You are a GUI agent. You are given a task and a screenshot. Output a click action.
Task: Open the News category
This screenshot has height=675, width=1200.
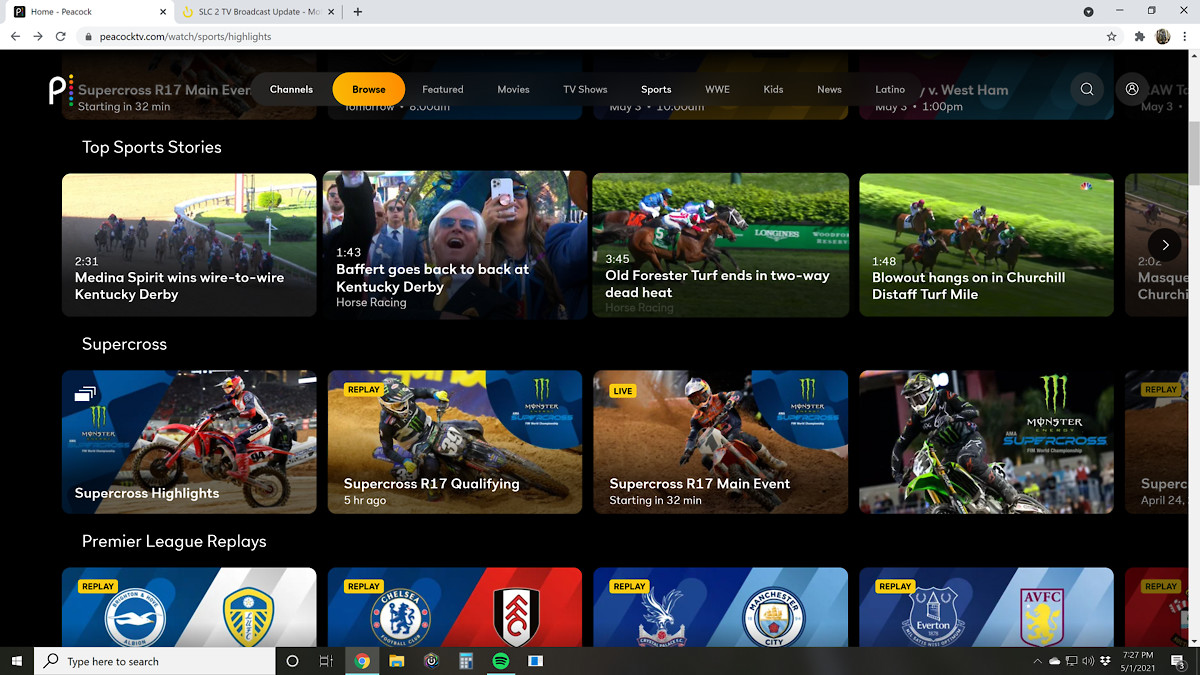[x=829, y=89]
